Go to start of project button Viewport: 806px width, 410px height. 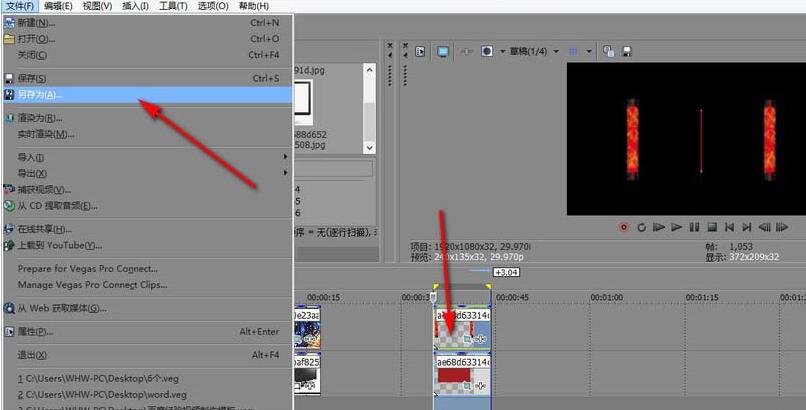(x=729, y=227)
